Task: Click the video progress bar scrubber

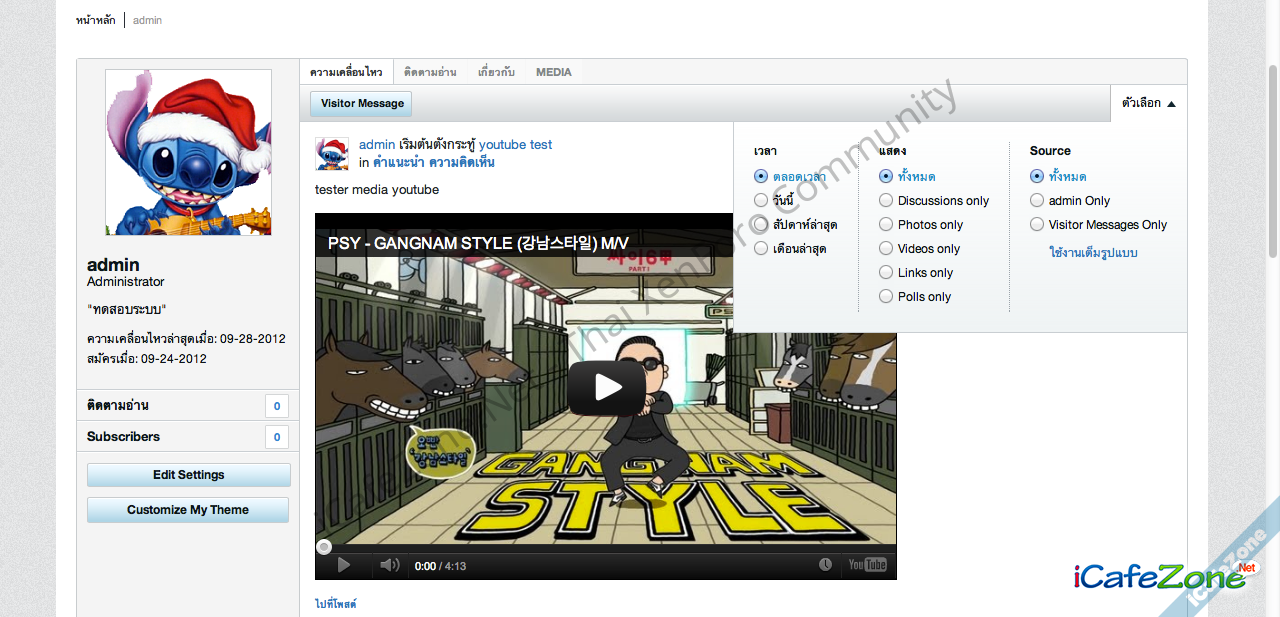Action: pos(324,547)
